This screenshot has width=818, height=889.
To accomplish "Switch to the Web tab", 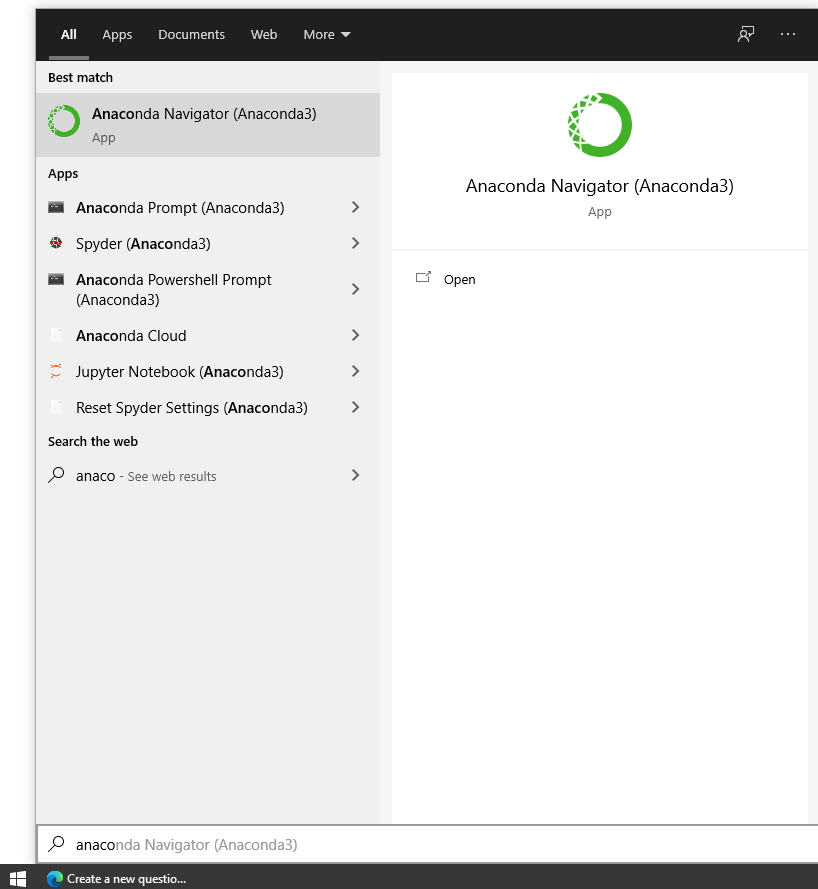I will click(x=264, y=35).
